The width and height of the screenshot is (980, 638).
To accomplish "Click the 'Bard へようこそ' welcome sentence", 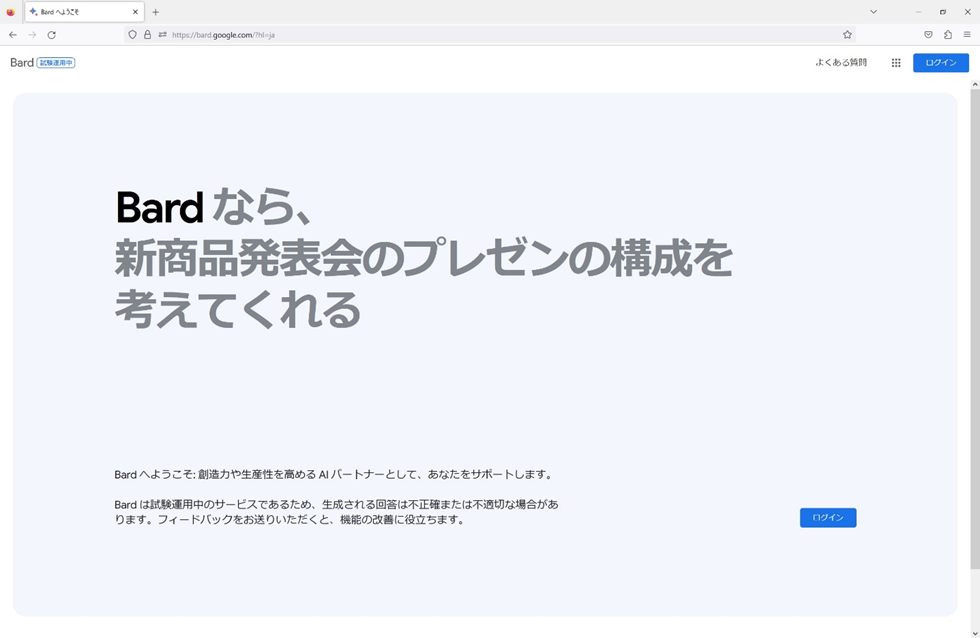I will (x=334, y=474).
